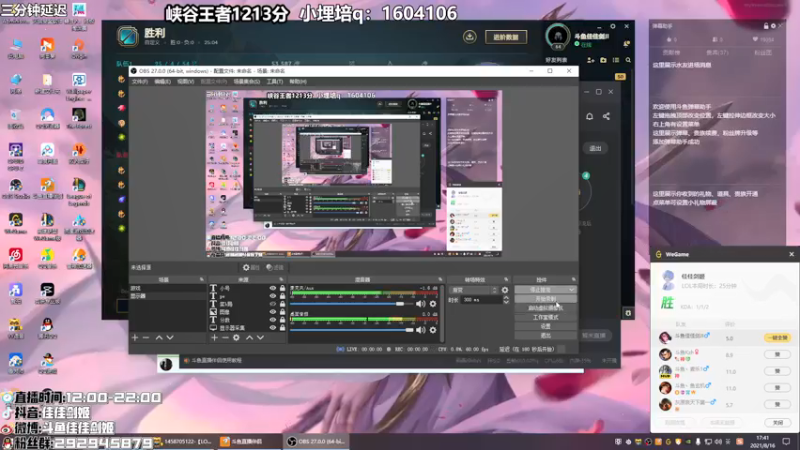Click the search icon in LoL friends bar
The image size is (800, 450).
tap(628, 60)
